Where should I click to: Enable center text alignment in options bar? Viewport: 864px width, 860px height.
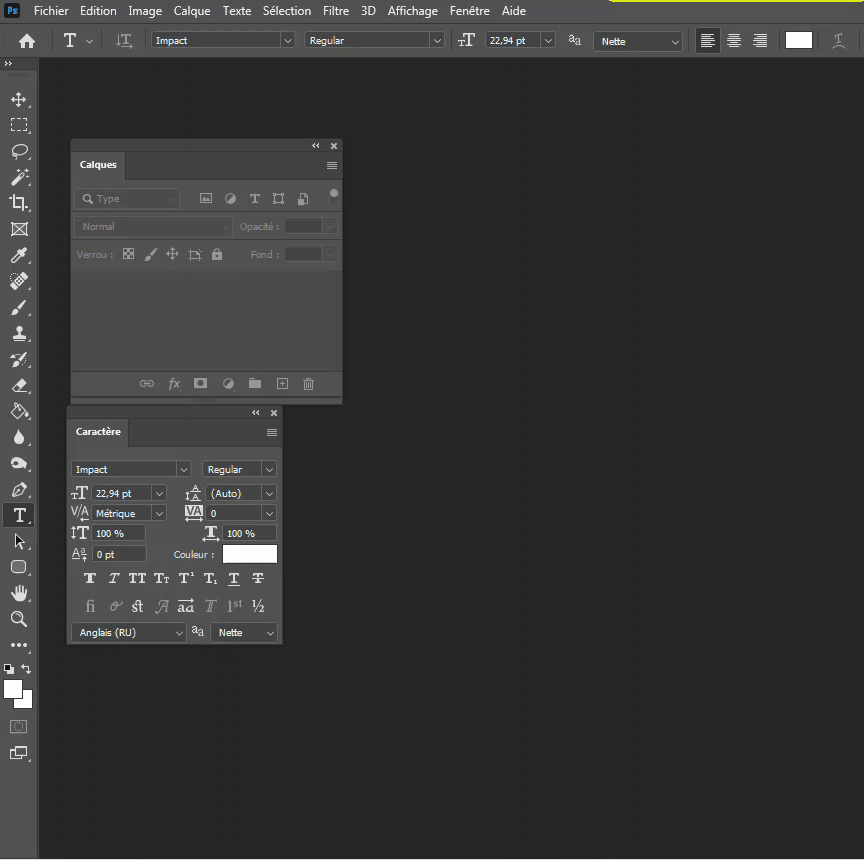click(734, 41)
